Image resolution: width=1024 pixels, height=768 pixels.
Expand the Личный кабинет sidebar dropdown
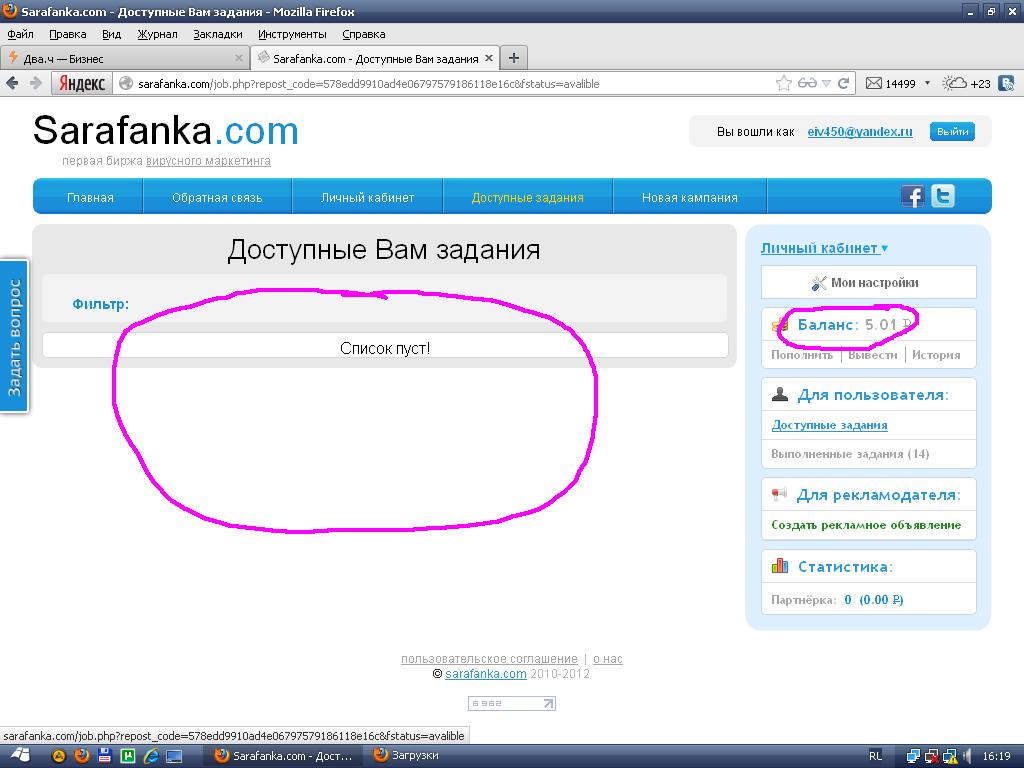pyautogui.click(x=824, y=248)
